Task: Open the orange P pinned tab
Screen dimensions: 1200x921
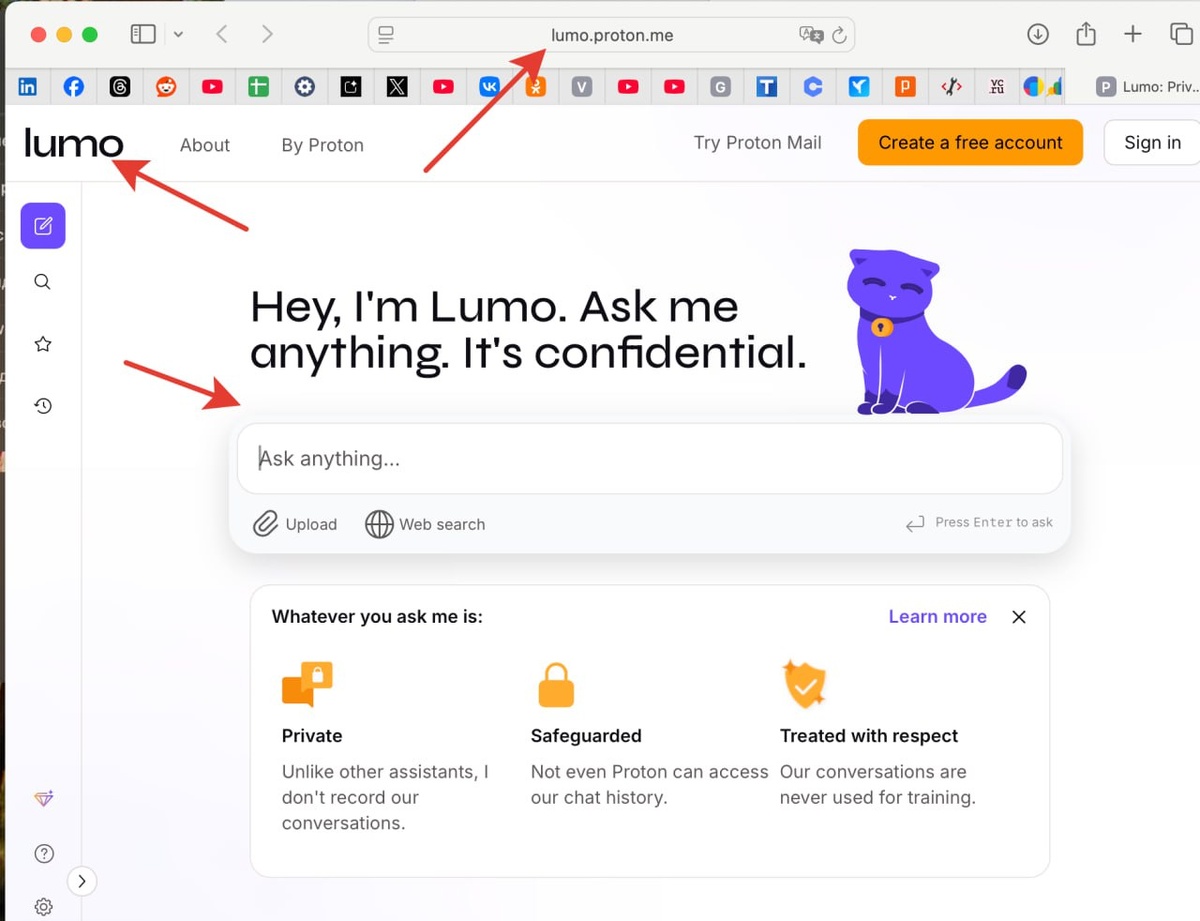Action: click(905, 87)
